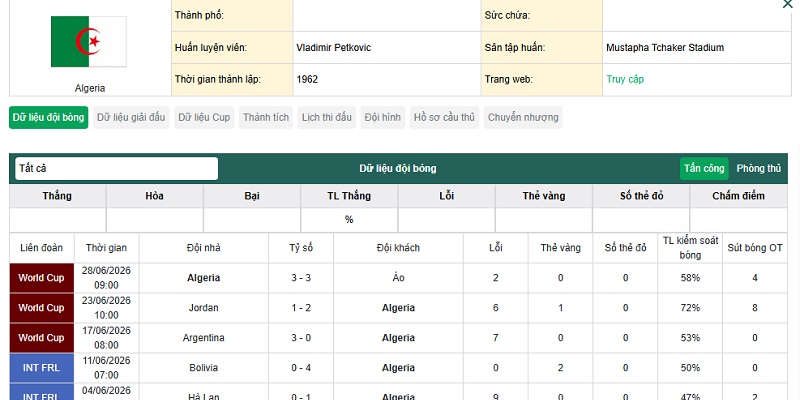Click the 50% possession value
The height and width of the screenshot is (400, 800).
pyautogui.click(x=690, y=368)
